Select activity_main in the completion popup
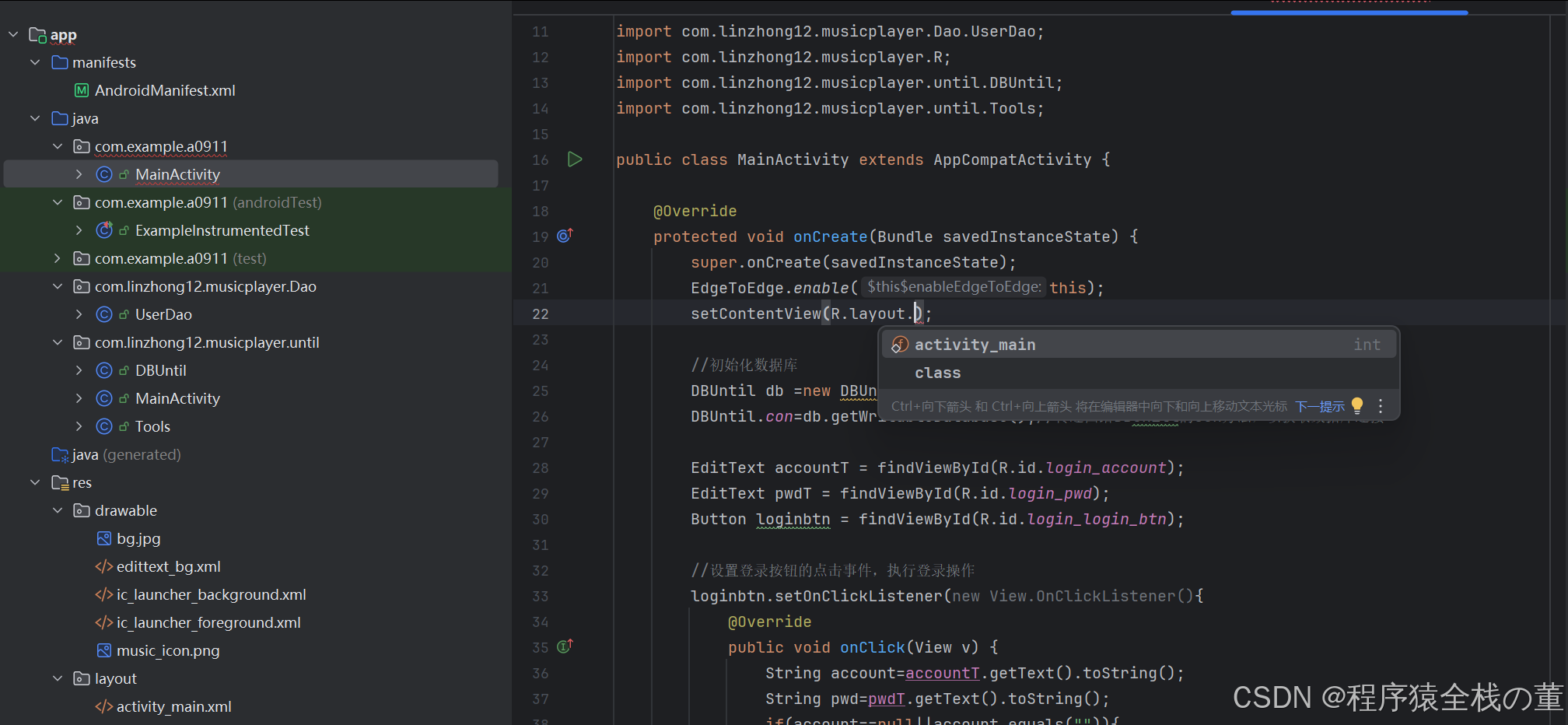 975,344
